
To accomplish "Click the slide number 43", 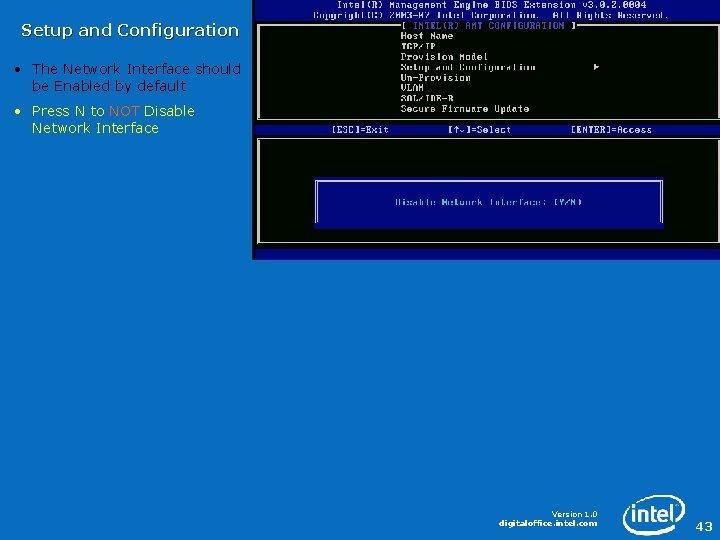I will [x=704, y=526].
